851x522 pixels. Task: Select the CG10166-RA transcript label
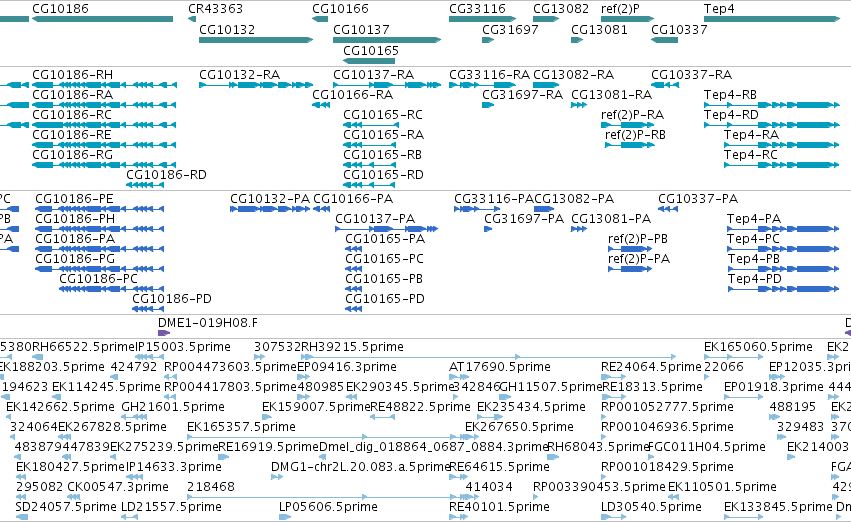tap(352, 94)
